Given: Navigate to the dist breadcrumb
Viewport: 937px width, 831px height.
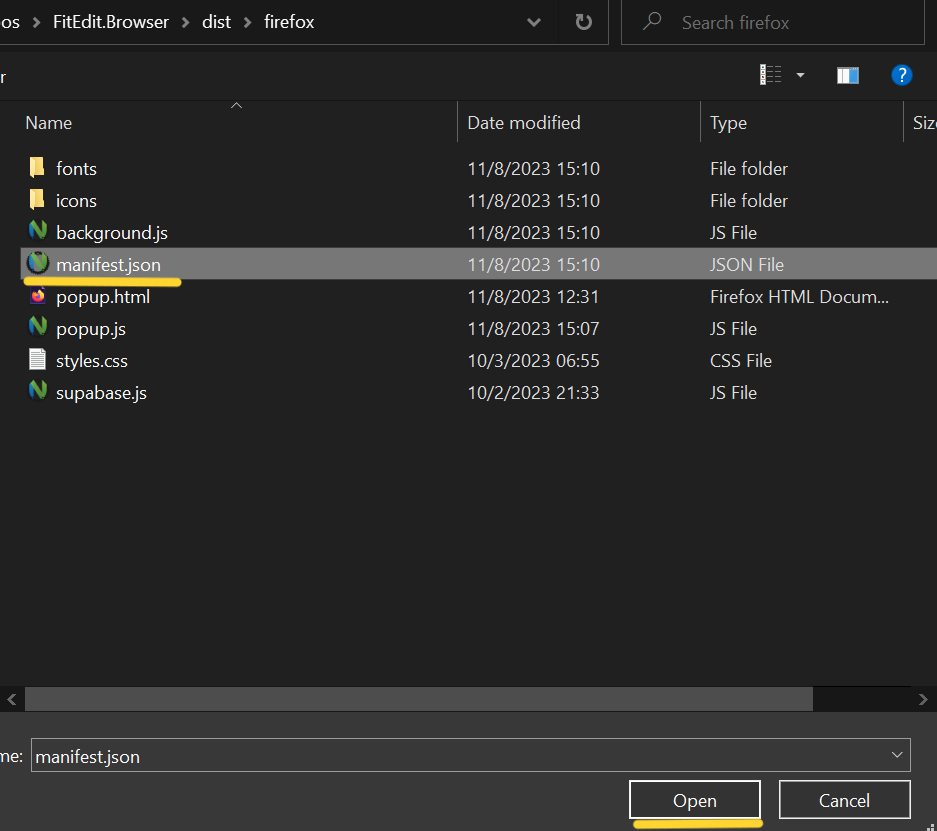Looking at the screenshot, I should click(216, 22).
